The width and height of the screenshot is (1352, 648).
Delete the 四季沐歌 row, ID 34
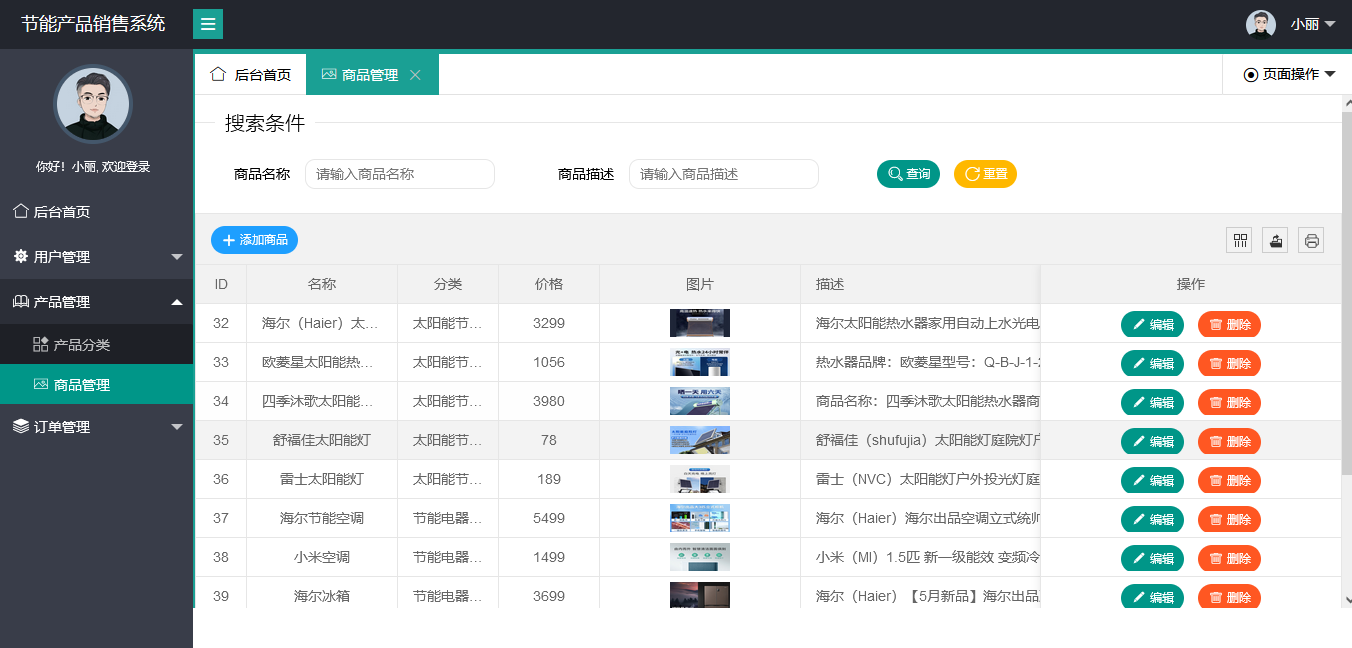point(1229,402)
